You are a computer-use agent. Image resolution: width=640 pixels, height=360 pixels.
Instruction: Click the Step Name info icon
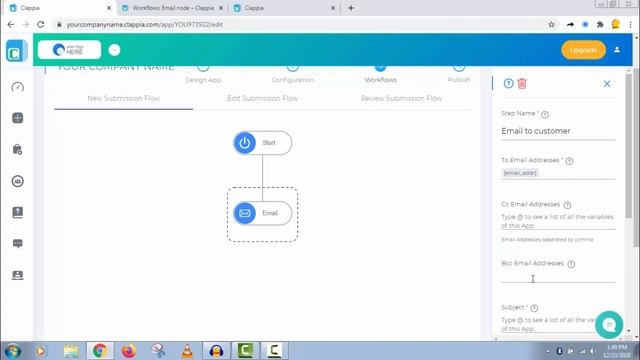pyautogui.click(x=545, y=115)
